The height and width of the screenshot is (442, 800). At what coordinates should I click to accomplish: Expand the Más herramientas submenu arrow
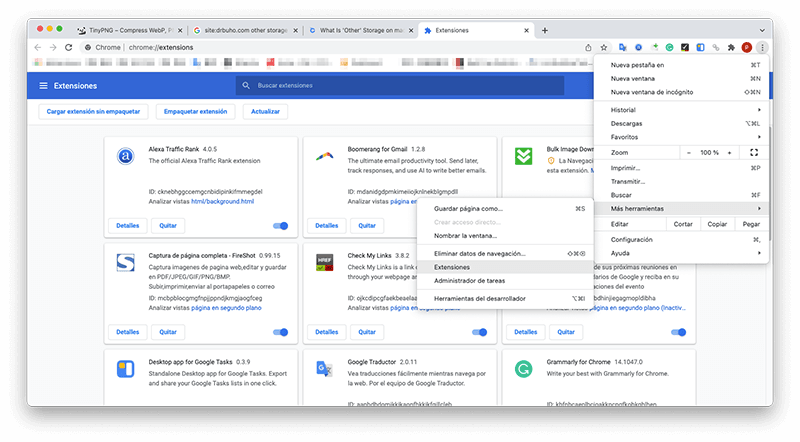point(759,209)
